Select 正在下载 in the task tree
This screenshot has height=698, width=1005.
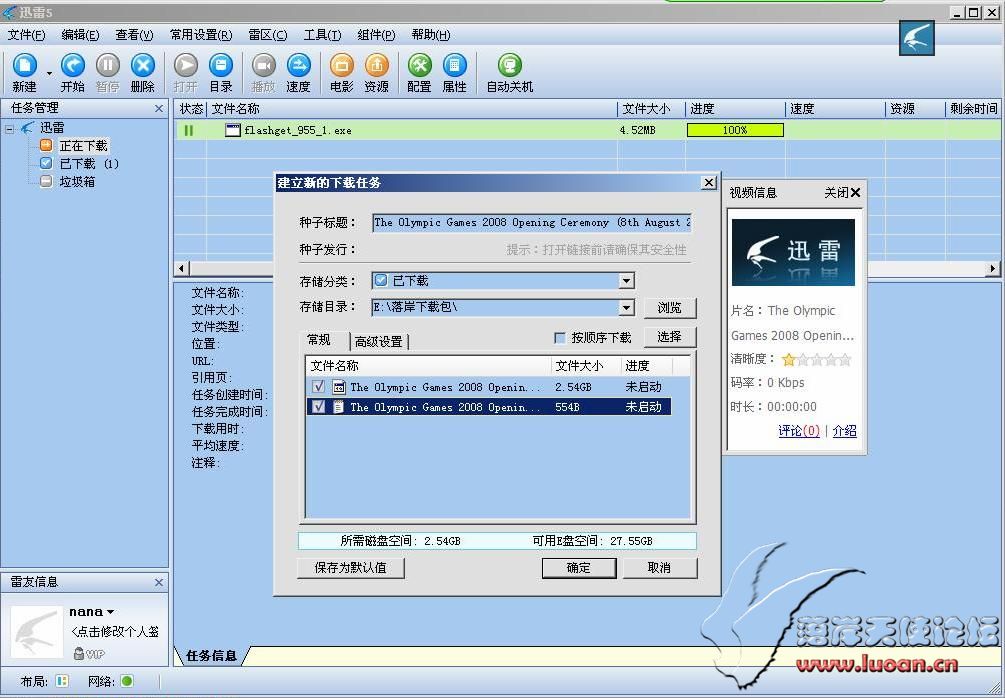tap(83, 145)
